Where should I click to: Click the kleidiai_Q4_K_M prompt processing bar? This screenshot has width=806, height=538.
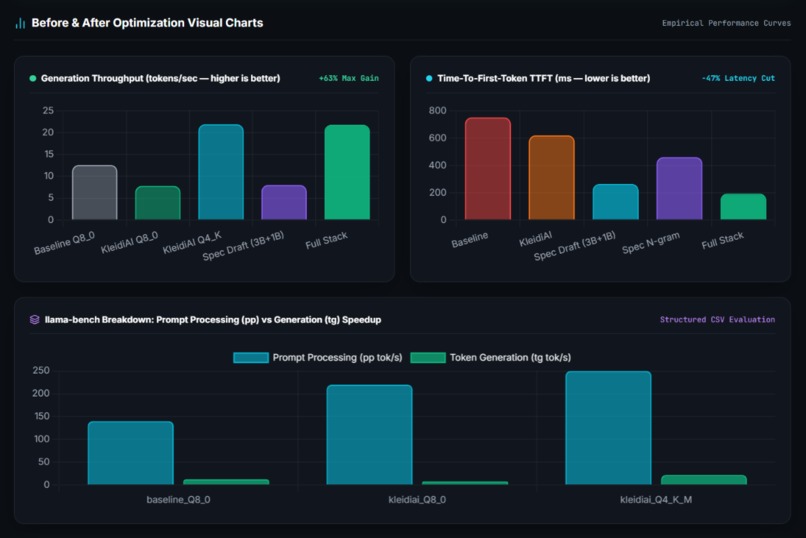point(608,428)
